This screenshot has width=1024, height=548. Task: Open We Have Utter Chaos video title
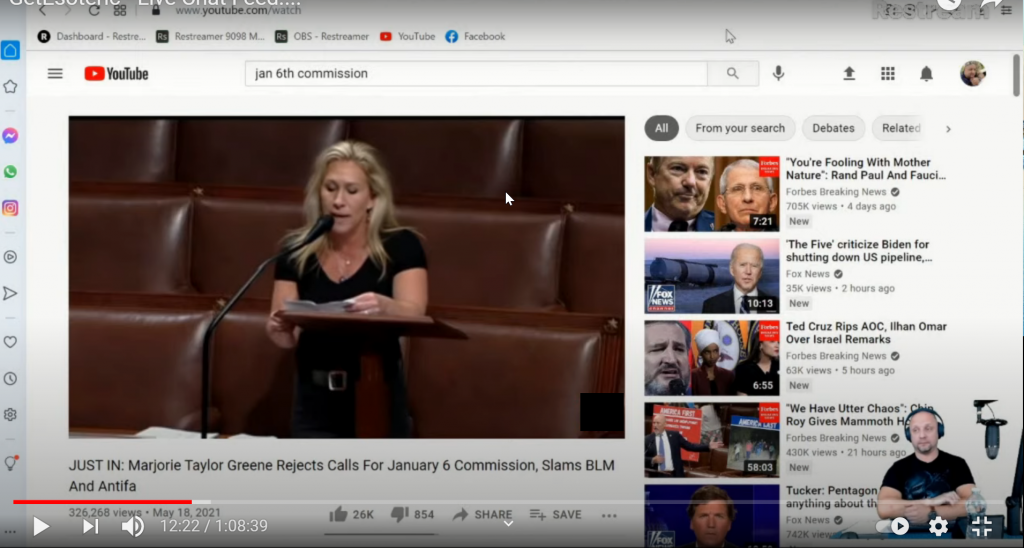[x=859, y=415]
